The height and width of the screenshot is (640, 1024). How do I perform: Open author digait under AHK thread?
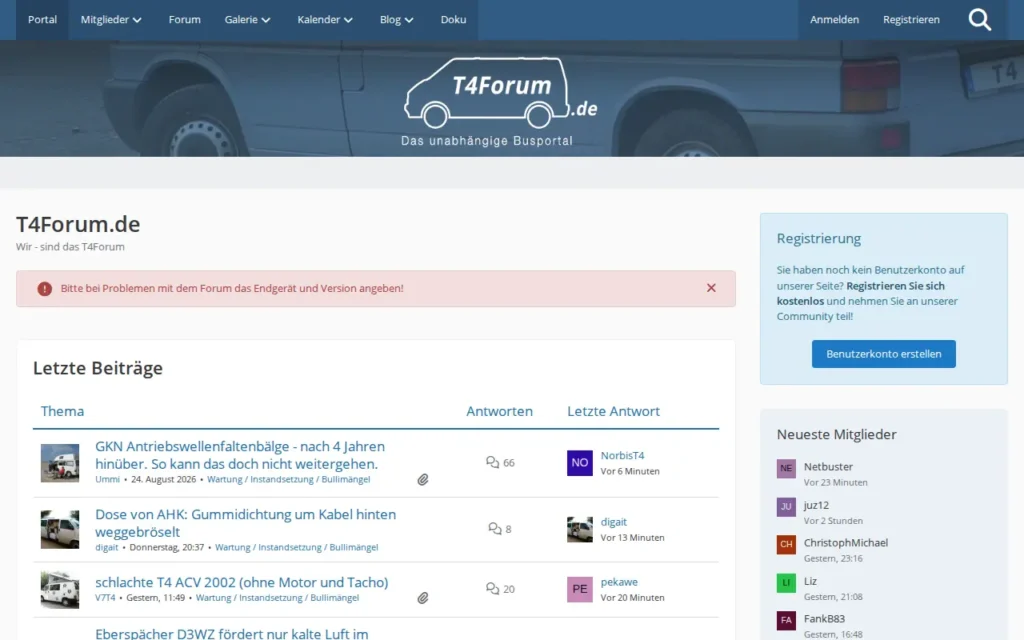tap(106, 547)
